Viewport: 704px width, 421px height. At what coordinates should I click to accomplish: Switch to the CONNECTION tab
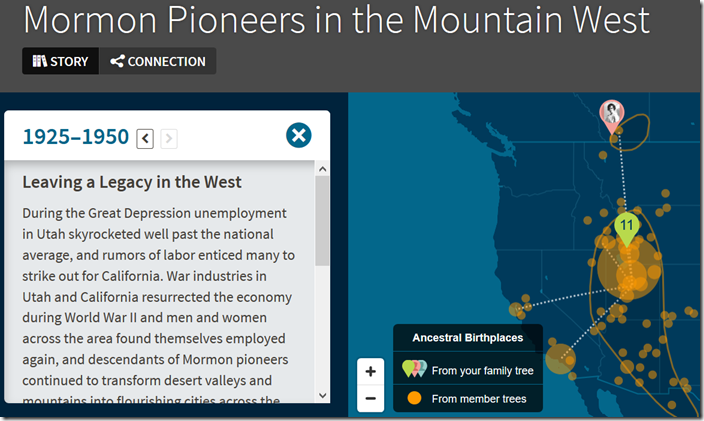coord(158,61)
